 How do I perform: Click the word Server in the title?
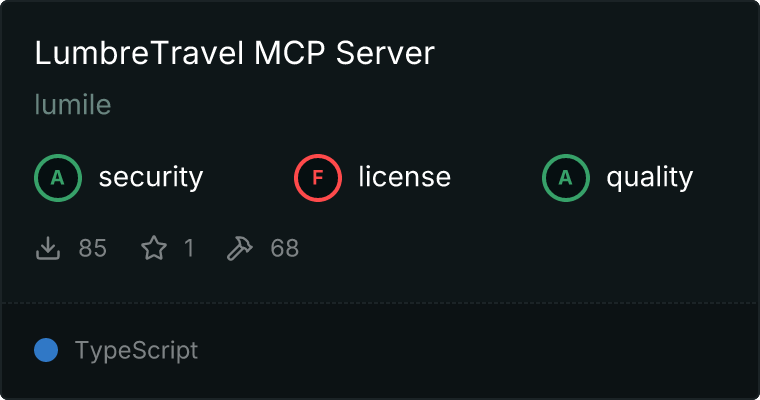(385, 53)
